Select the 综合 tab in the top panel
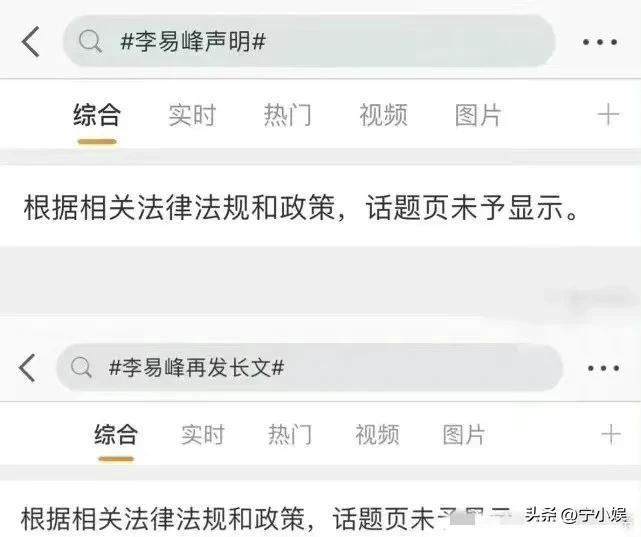The width and height of the screenshot is (641, 537). pos(97,115)
